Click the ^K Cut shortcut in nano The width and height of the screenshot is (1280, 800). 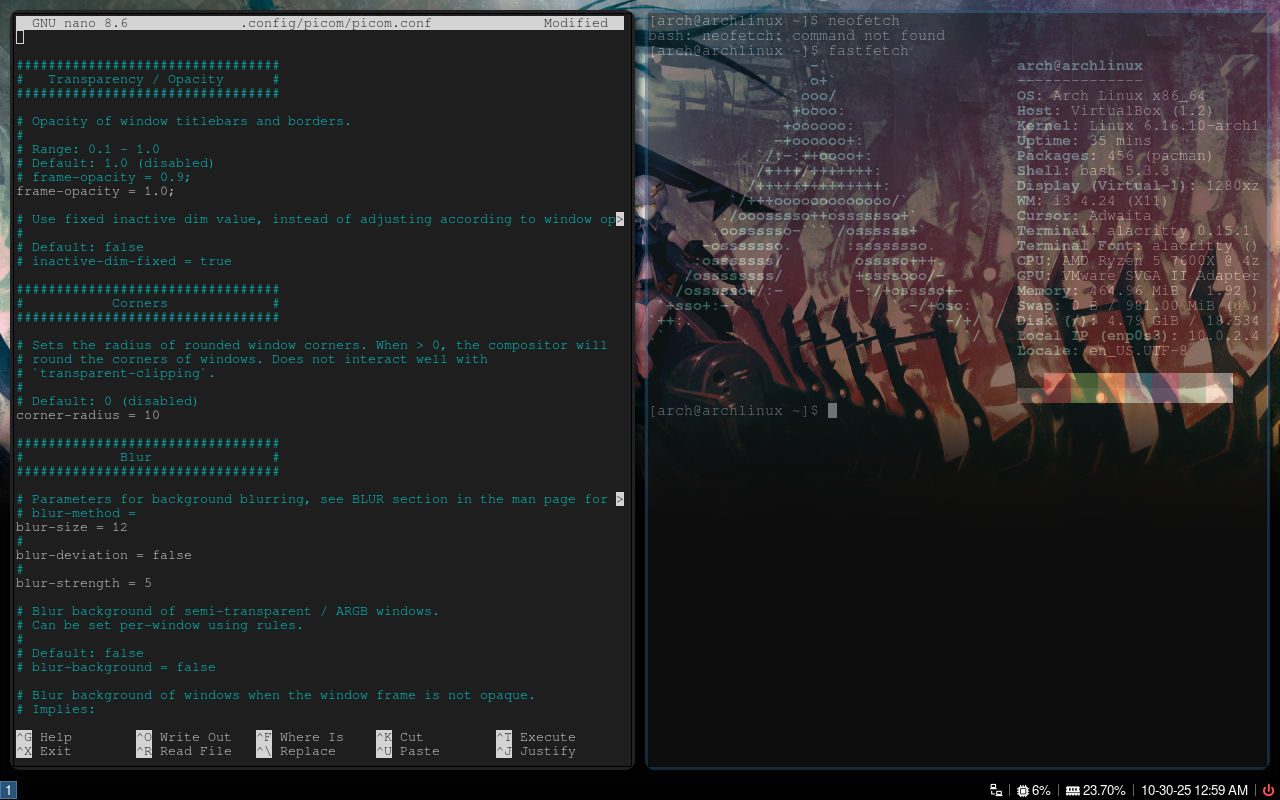click(x=400, y=737)
